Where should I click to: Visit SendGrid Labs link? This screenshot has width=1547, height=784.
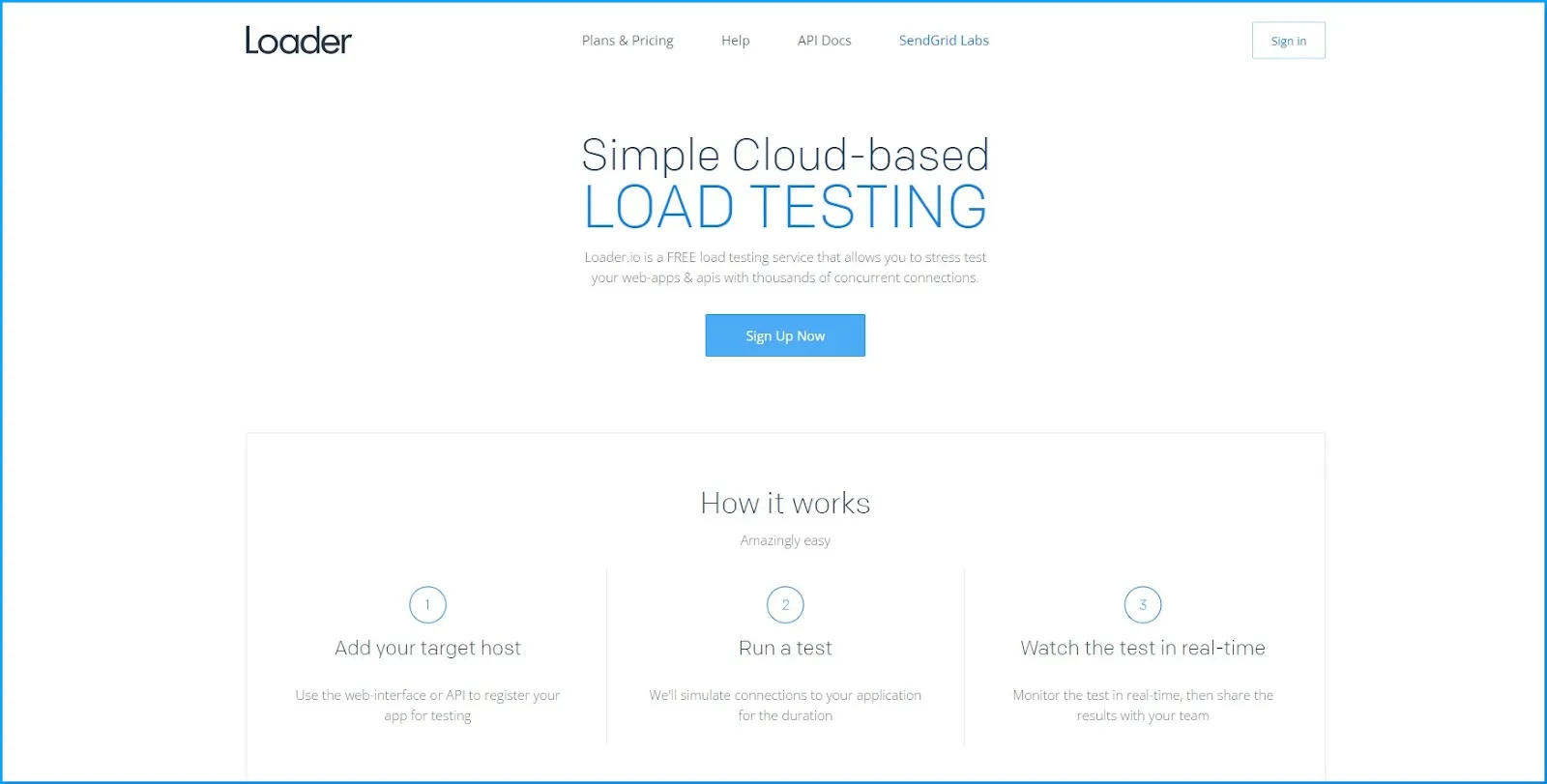(x=944, y=41)
